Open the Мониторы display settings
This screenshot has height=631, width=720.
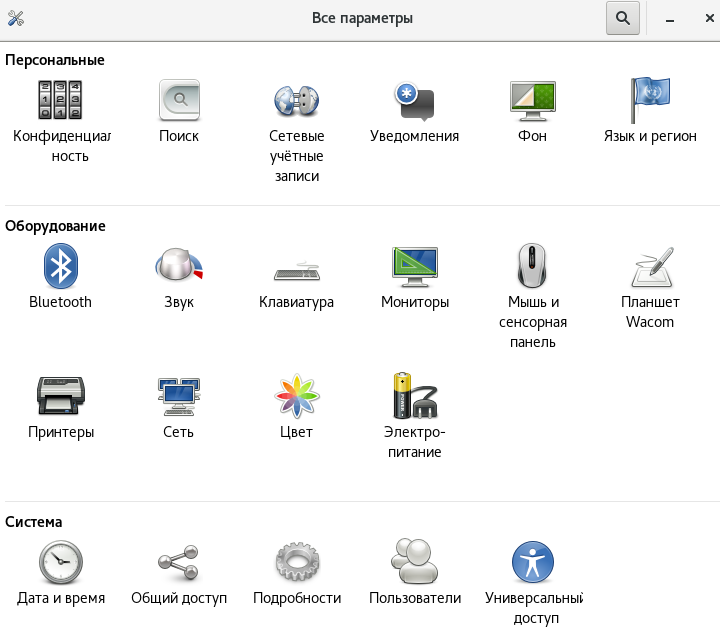point(414,267)
